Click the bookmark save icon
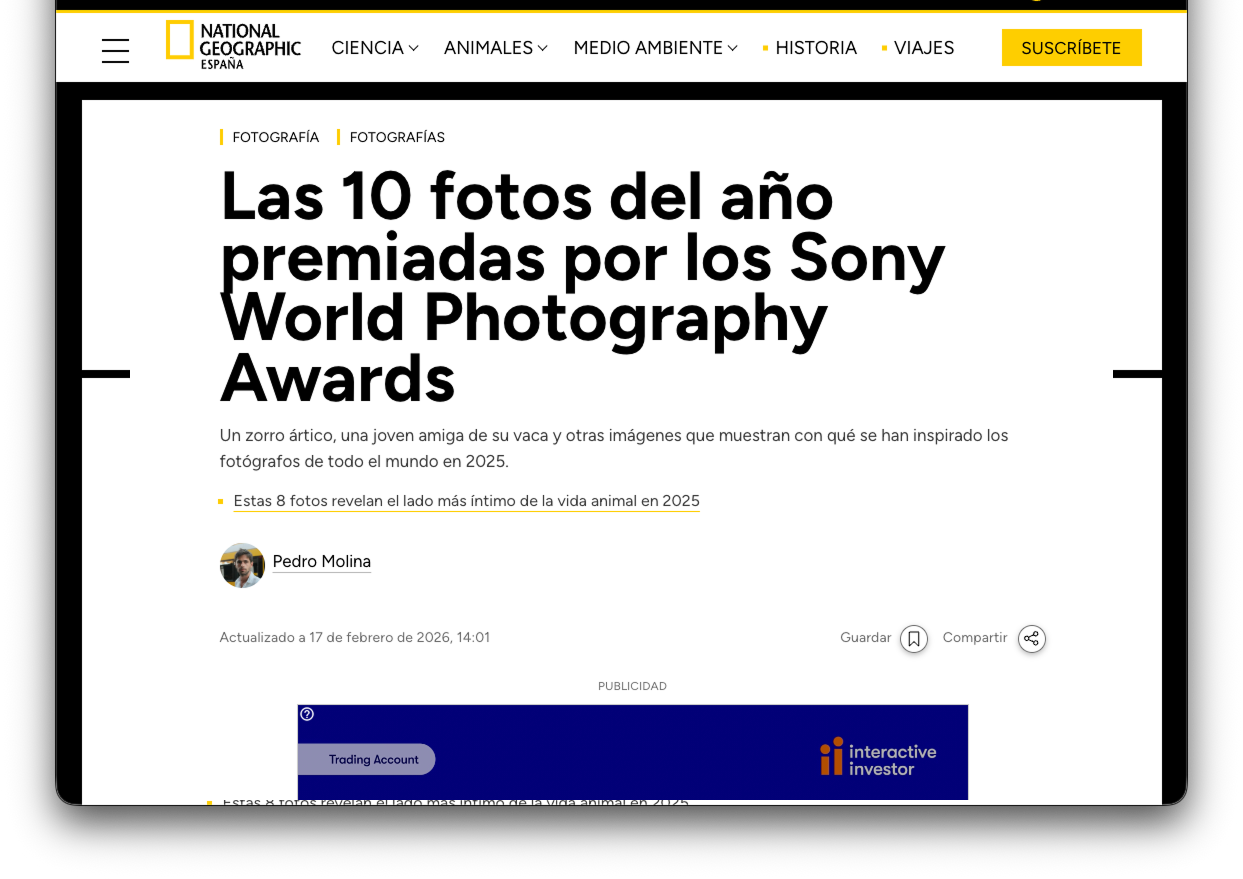 (x=914, y=639)
